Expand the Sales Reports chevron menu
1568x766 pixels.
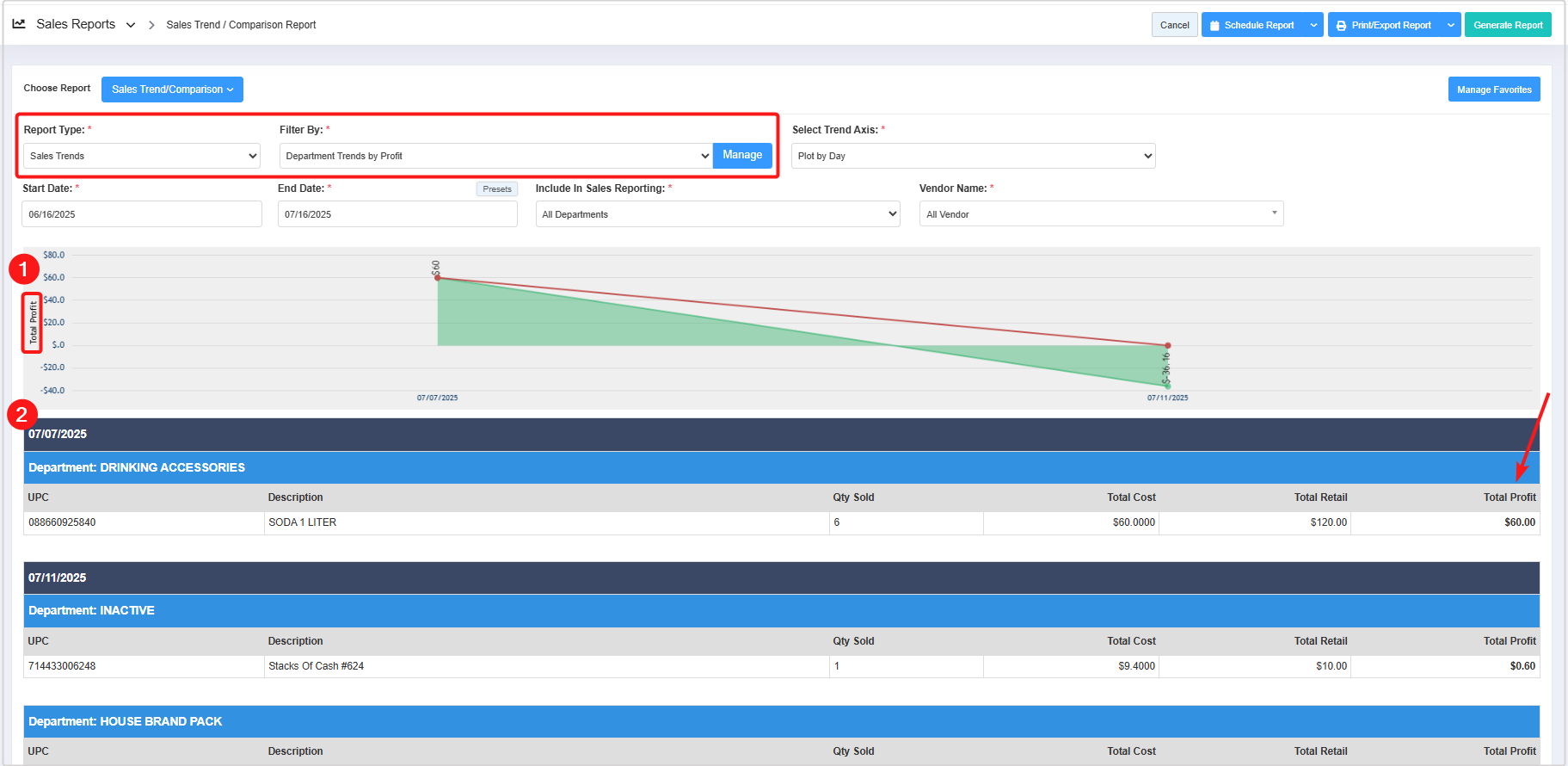pos(131,25)
